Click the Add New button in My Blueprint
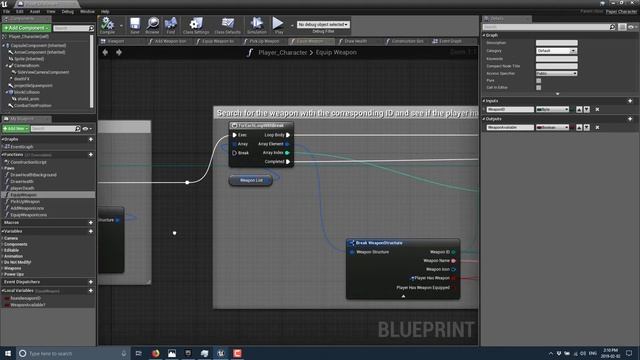Screen dimensions: 640x360 pyautogui.click(x=16, y=129)
